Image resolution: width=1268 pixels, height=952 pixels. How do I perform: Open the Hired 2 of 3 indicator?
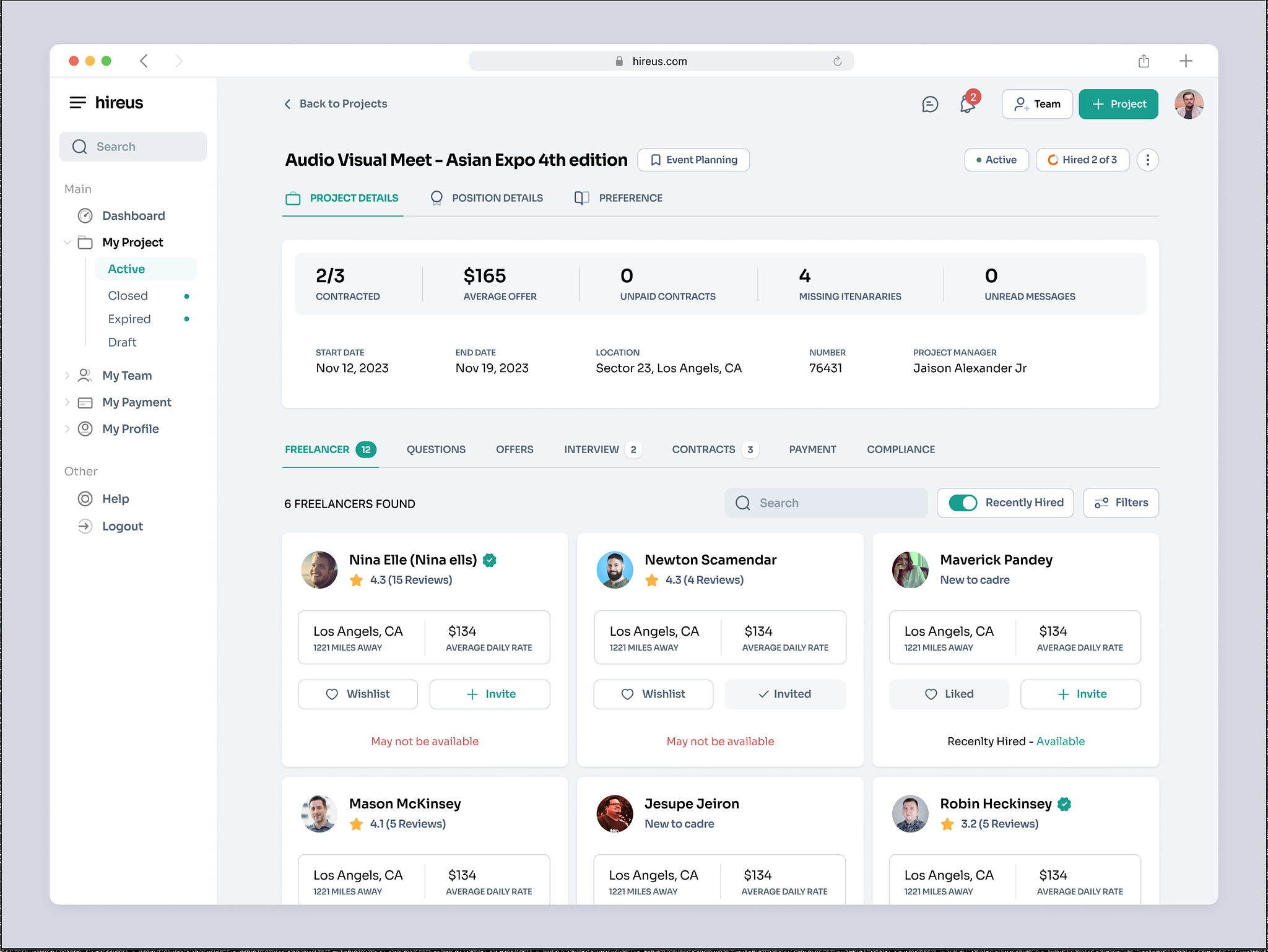click(x=1082, y=160)
